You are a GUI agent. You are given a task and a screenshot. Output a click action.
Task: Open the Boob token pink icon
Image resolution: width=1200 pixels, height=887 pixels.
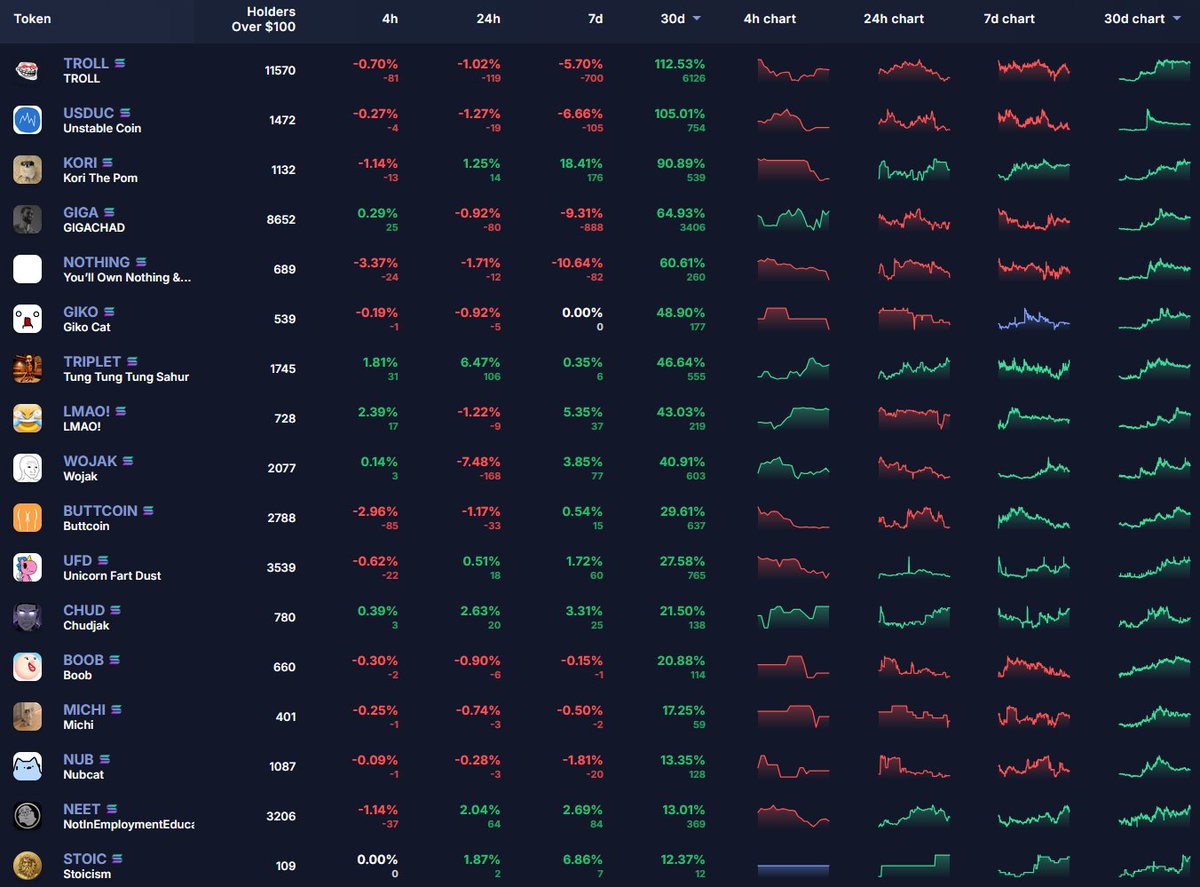pyautogui.click(x=27, y=666)
